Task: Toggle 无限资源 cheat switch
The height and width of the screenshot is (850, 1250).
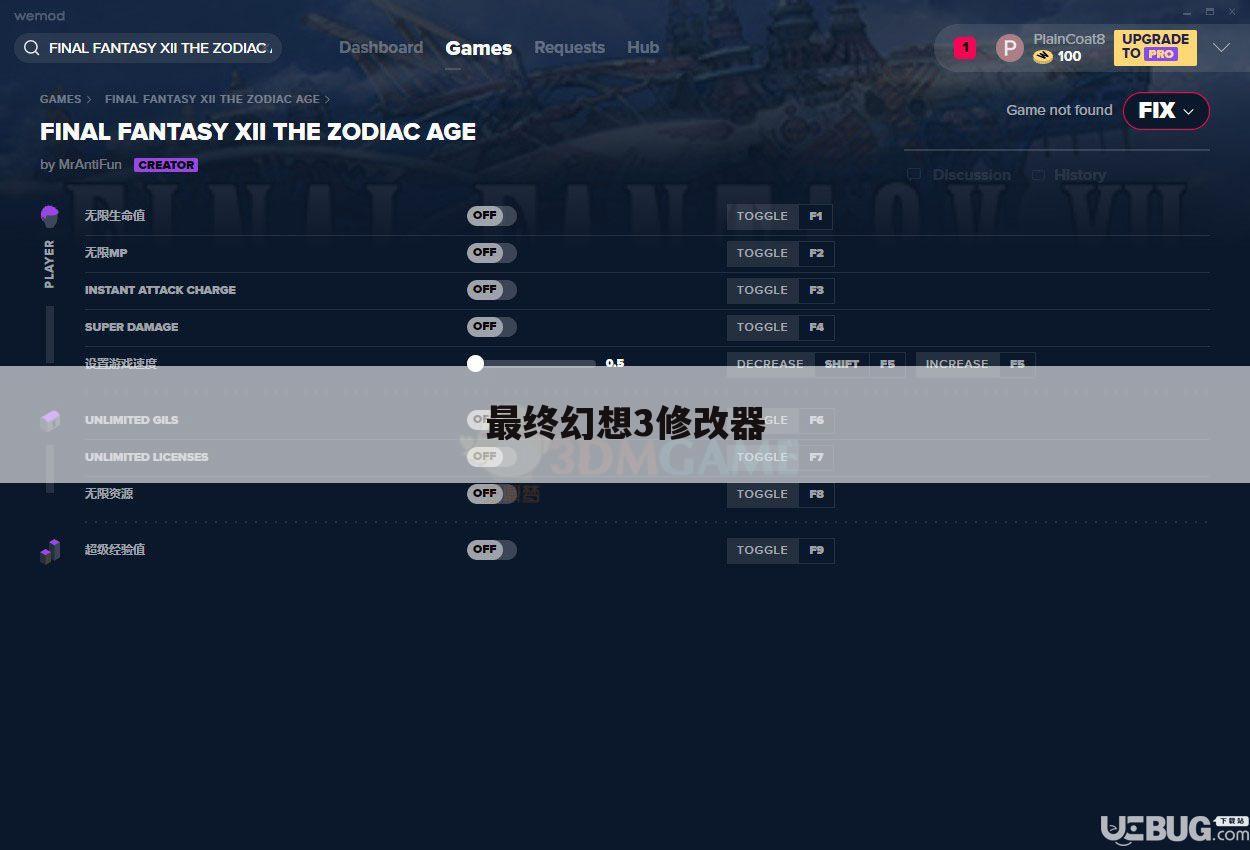Action: pos(491,493)
